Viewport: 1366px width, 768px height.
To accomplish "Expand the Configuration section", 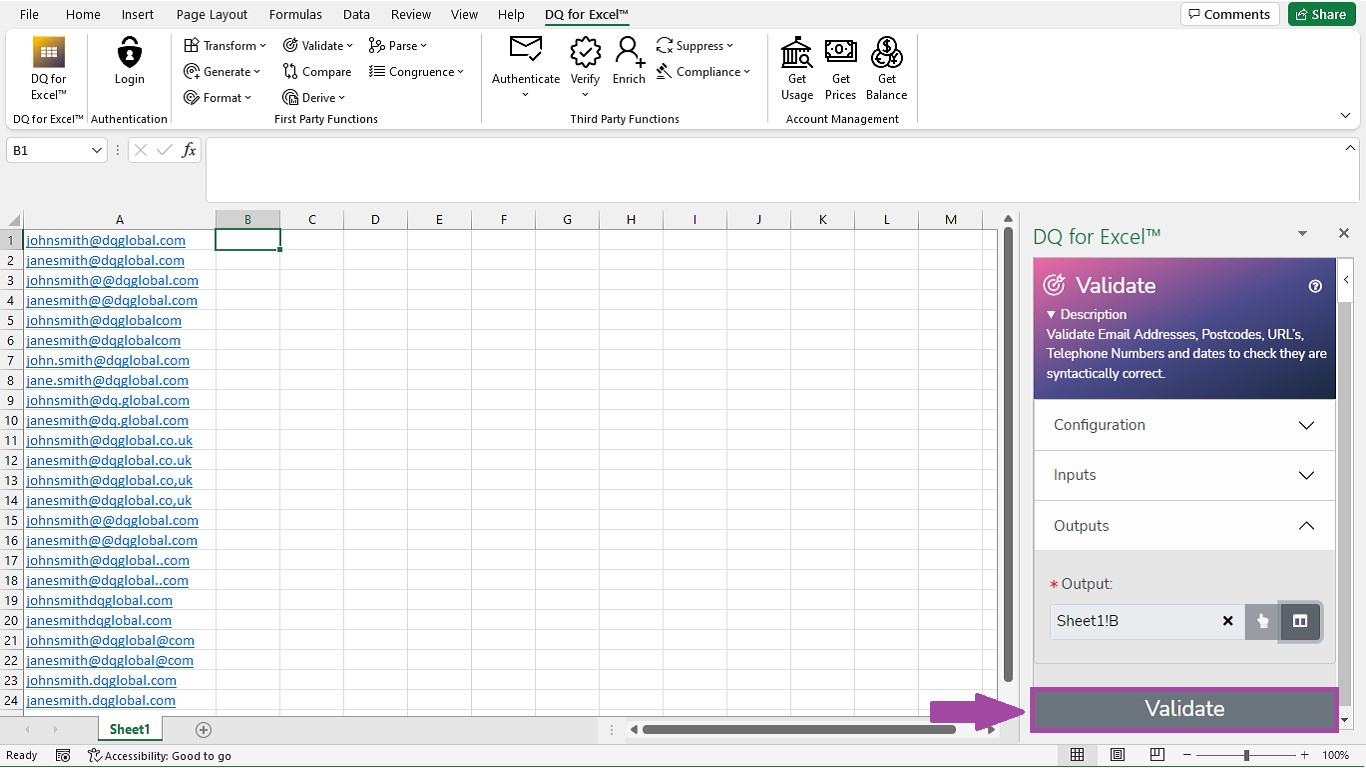I will point(1184,425).
